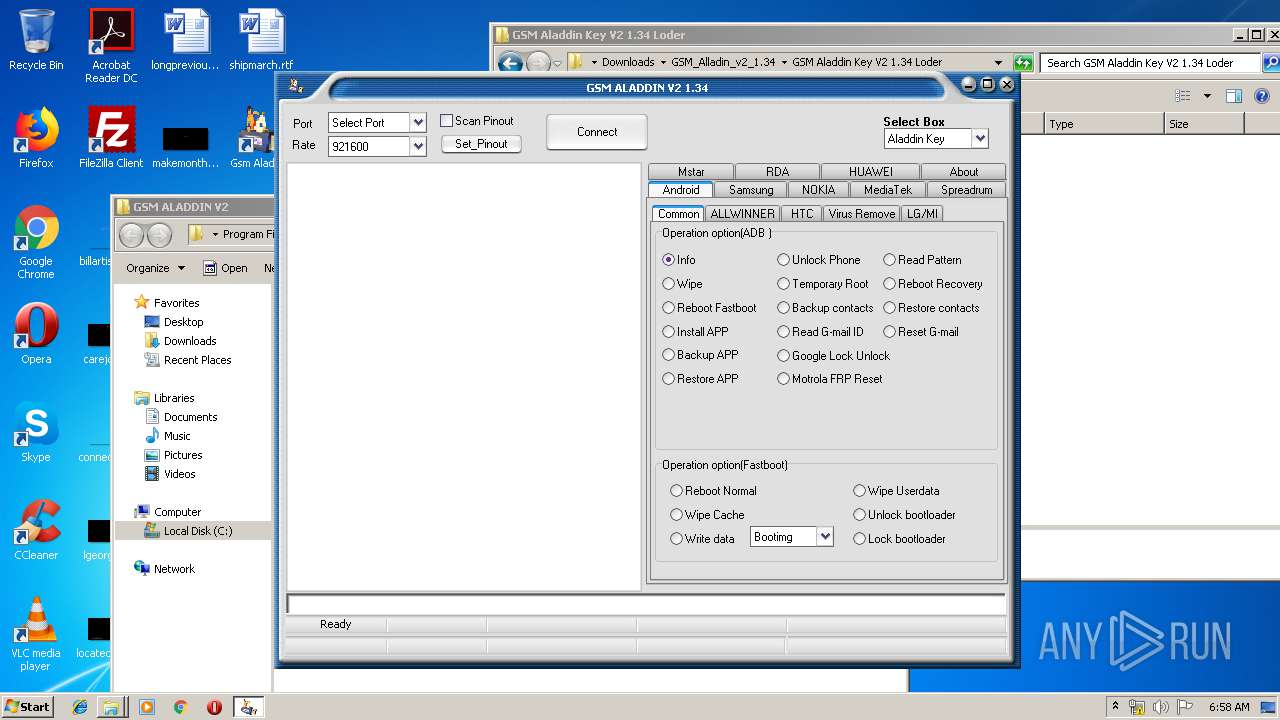Expand GSM_Alladin_v2_1.34 breadcrumb arrow
Viewport: 1280px width, 720px height.
pos(783,62)
